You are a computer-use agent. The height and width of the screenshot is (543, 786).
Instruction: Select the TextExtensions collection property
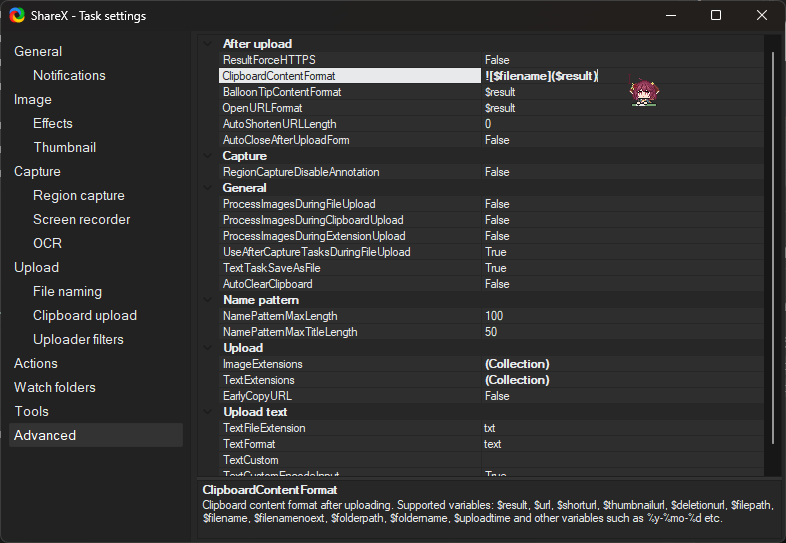click(258, 380)
